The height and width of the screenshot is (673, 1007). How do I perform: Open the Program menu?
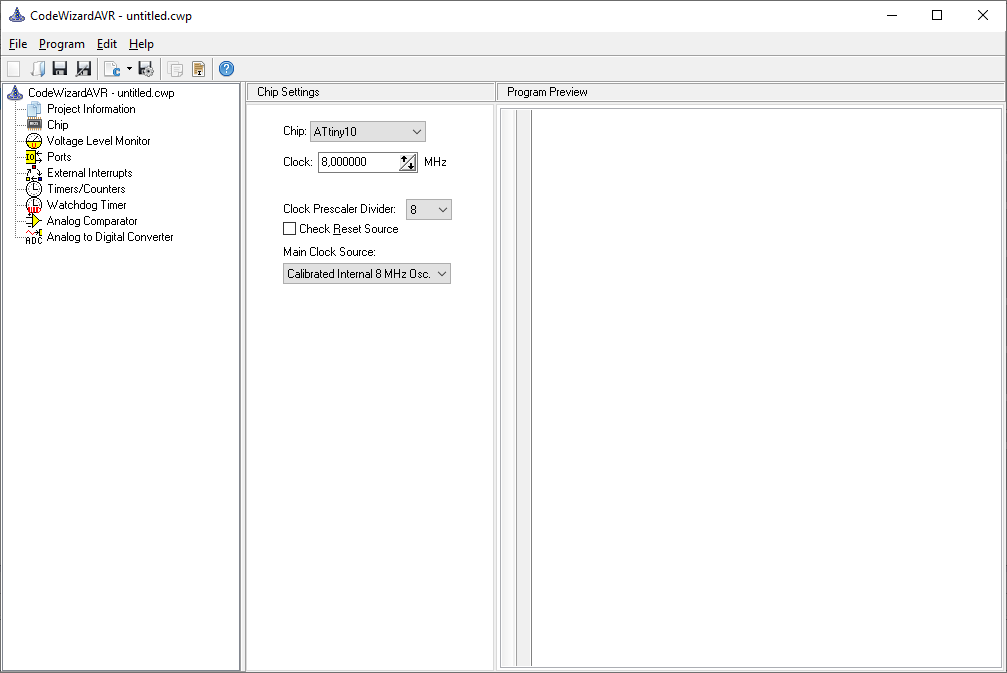click(x=62, y=44)
